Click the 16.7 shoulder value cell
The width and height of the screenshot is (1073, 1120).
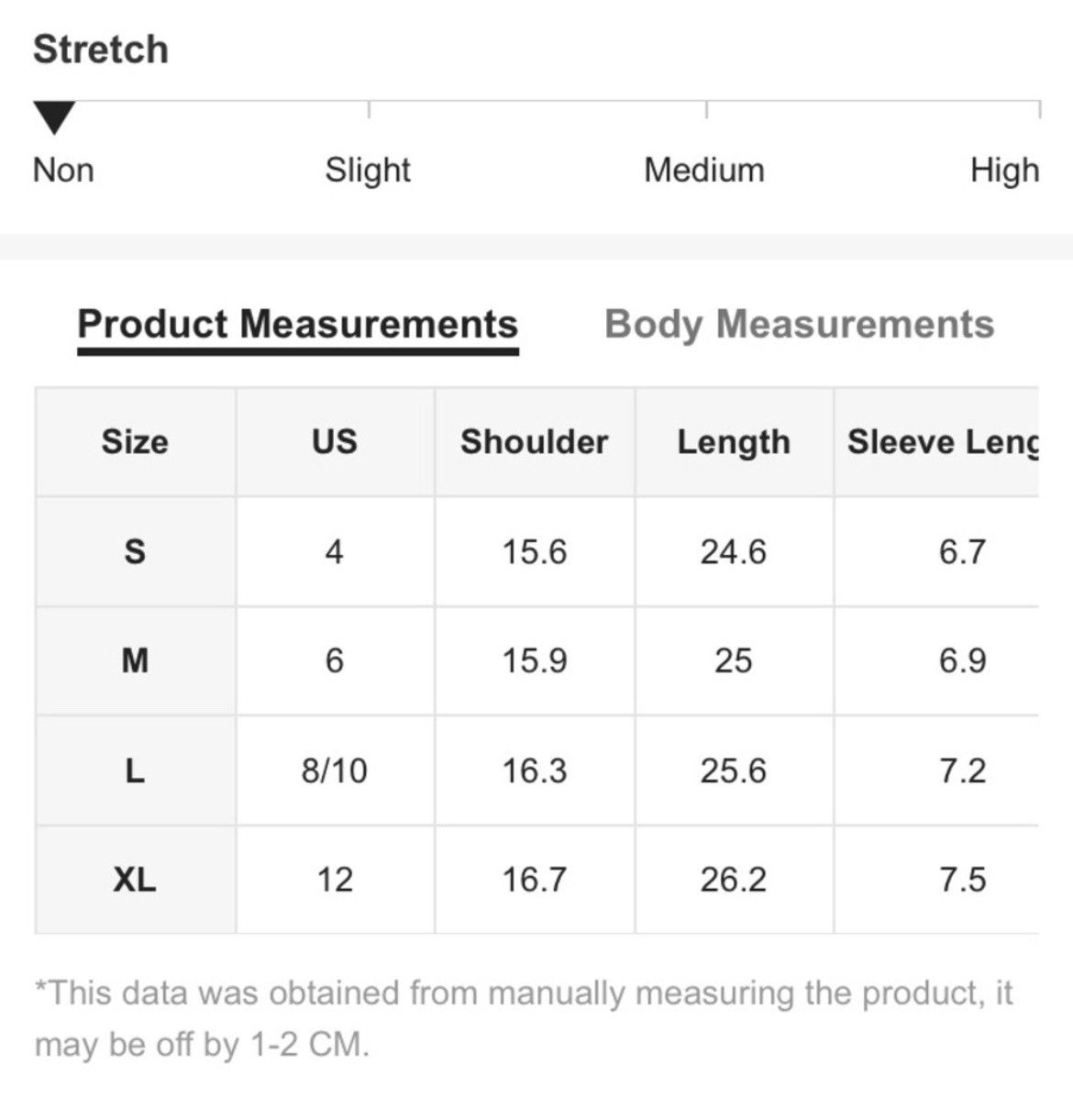535,880
